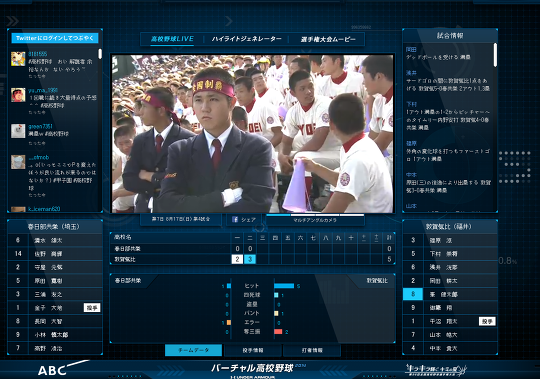Click the highlighted second inning 3 cell
This screenshot has width=540, height=379.
point(250,259)
